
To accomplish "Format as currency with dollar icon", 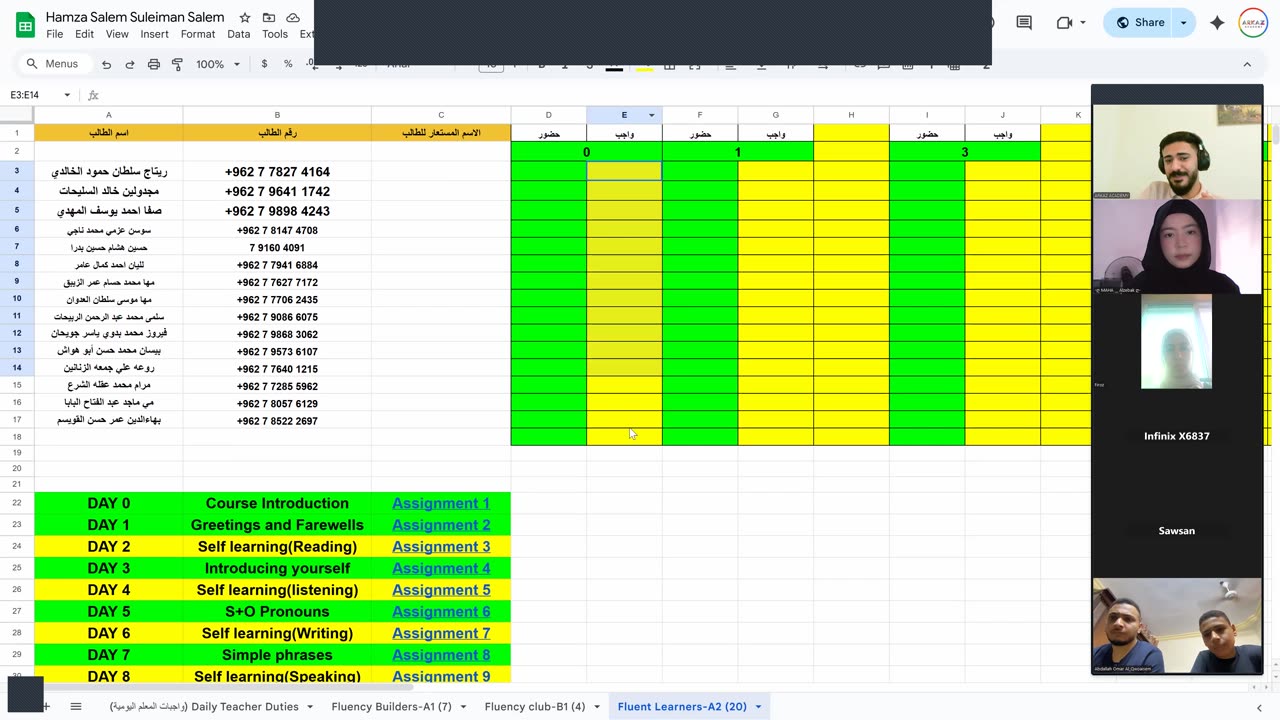I will tap(264, 64).
